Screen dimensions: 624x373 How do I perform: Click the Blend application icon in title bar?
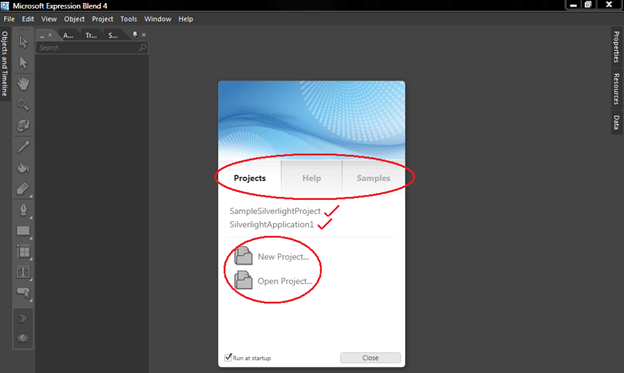coord(5,6)
